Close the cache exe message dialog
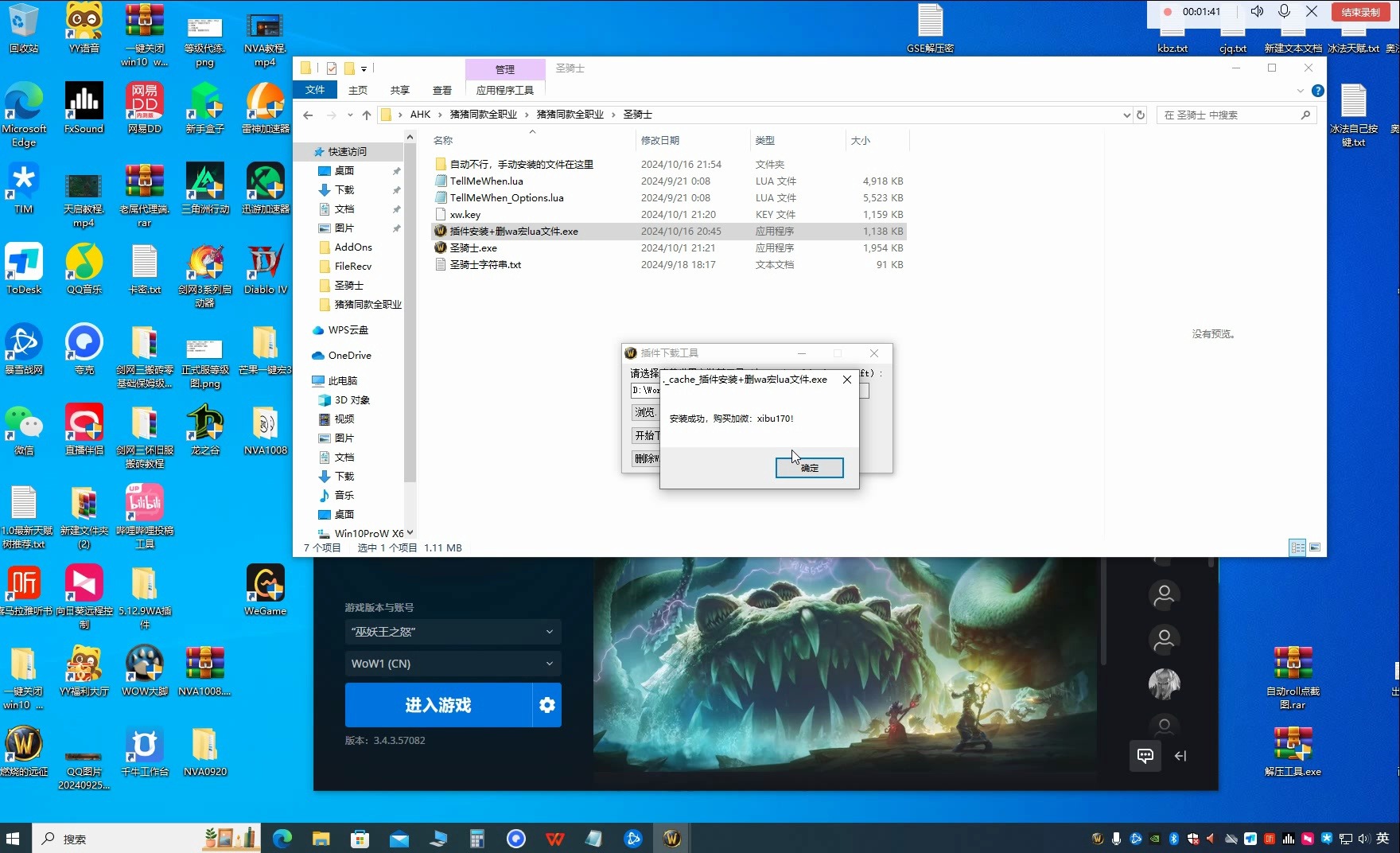This screenshot has width=1400, height=853. click(x=847, y=380)
